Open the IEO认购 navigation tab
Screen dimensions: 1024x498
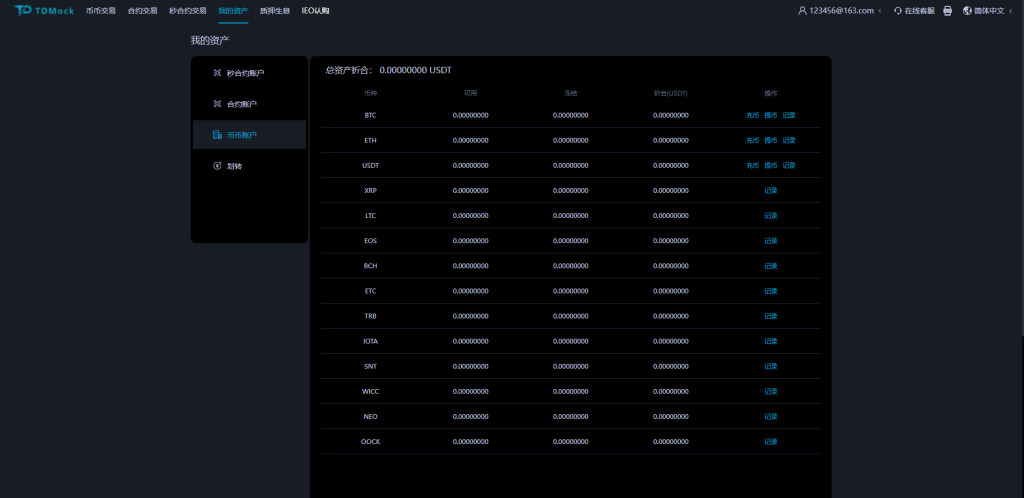pos(315,11)
